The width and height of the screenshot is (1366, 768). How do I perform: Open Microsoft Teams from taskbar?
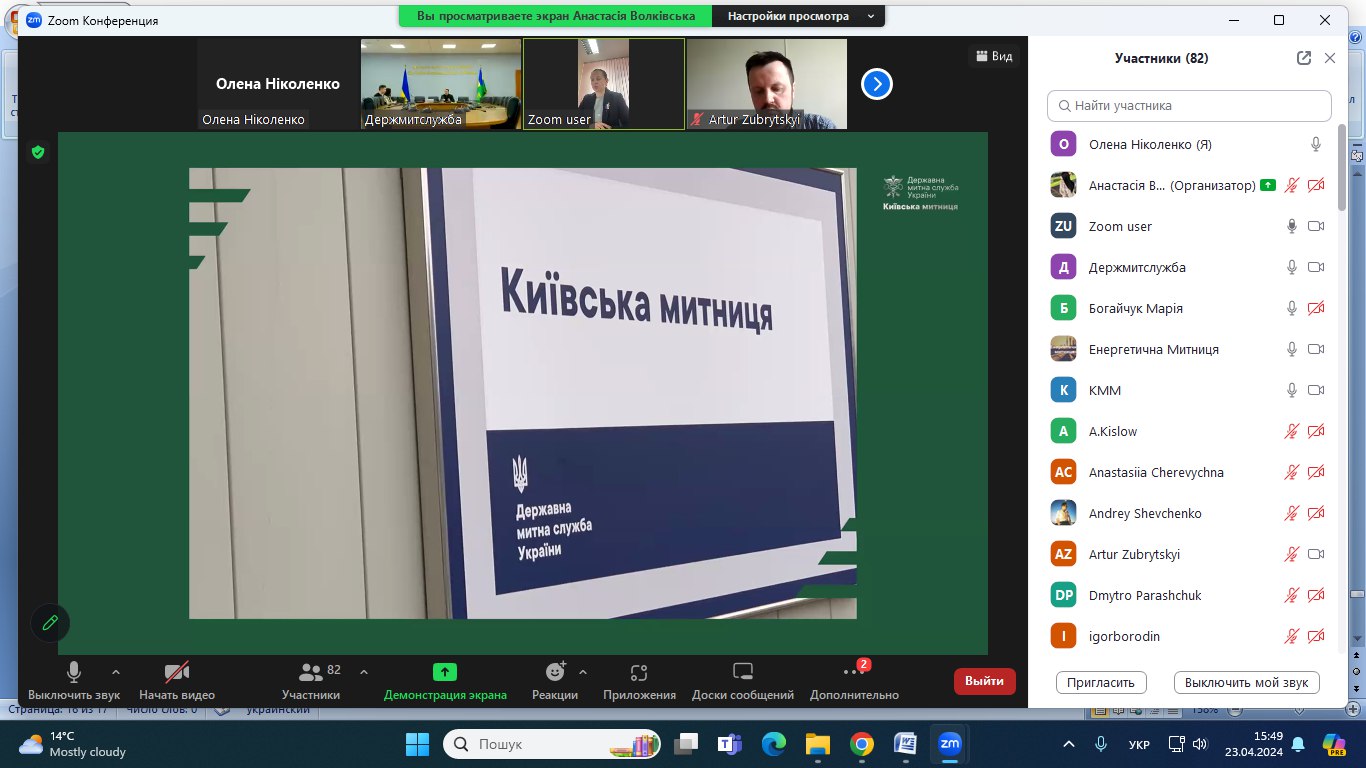729,744
